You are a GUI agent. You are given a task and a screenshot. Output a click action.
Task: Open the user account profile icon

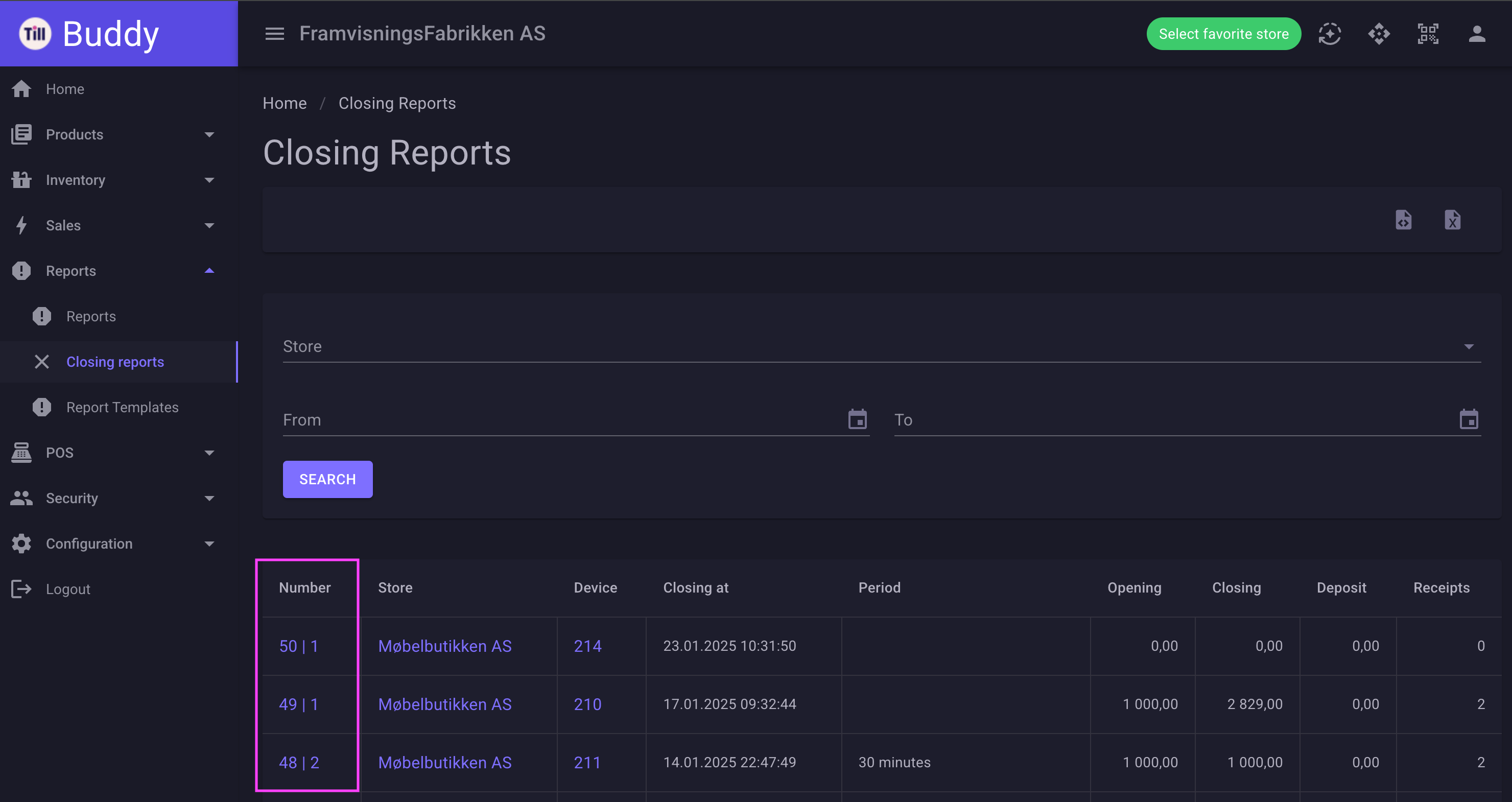pyautogui.click(x=1477, y=34)
